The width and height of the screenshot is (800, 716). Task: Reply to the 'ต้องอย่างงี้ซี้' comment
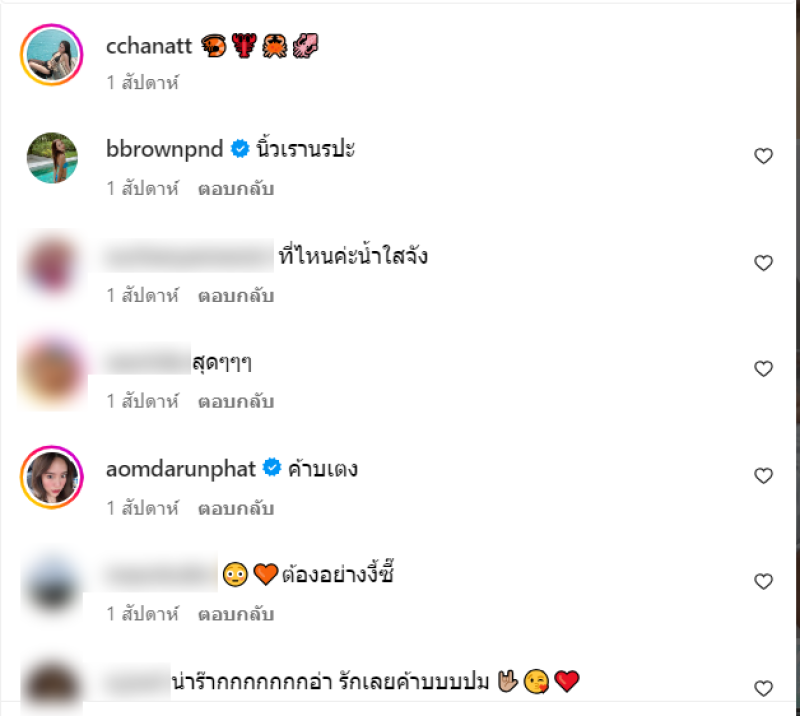235,614
